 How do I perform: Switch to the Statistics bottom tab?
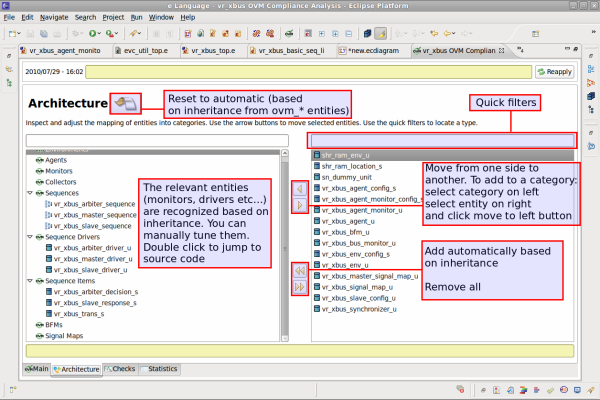click(159, 369)
